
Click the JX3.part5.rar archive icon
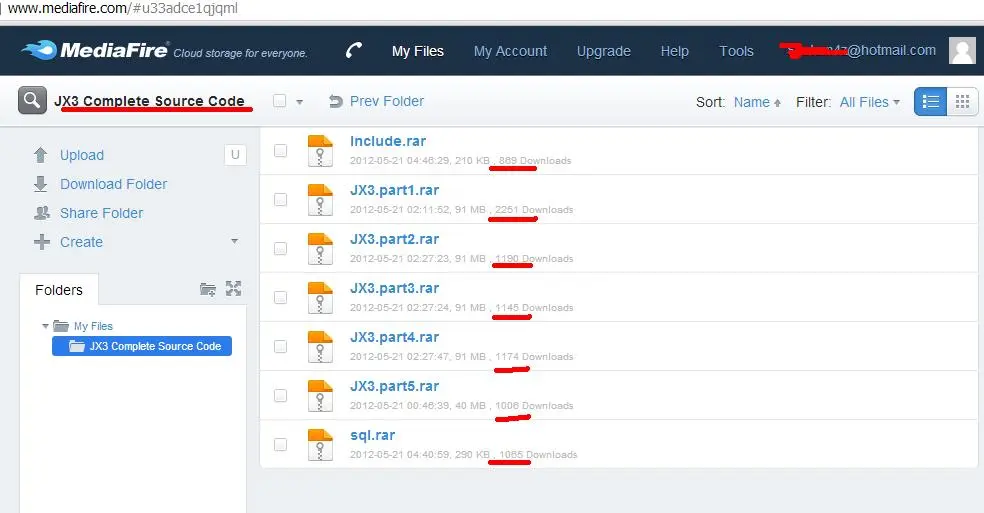click(320, 396)
